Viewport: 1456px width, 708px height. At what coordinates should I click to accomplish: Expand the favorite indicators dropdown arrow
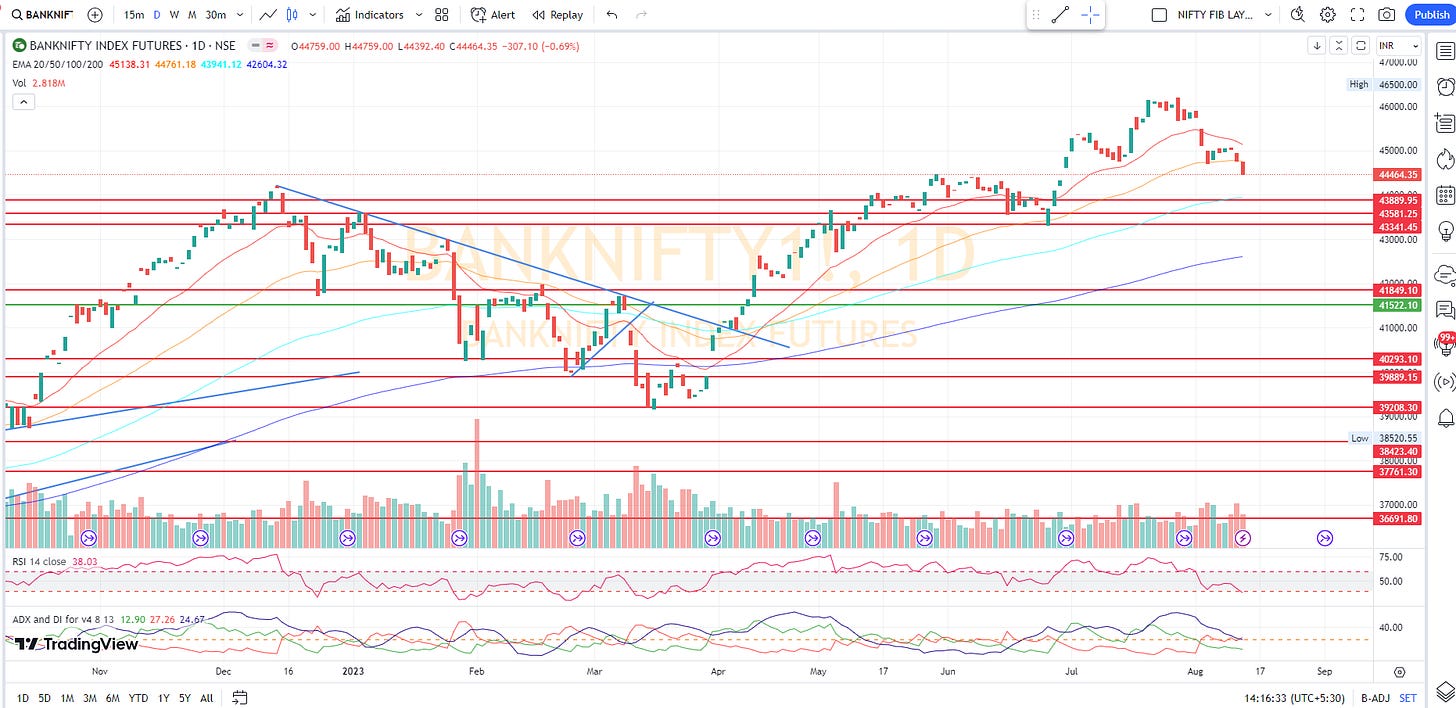[x=418, y=15]
